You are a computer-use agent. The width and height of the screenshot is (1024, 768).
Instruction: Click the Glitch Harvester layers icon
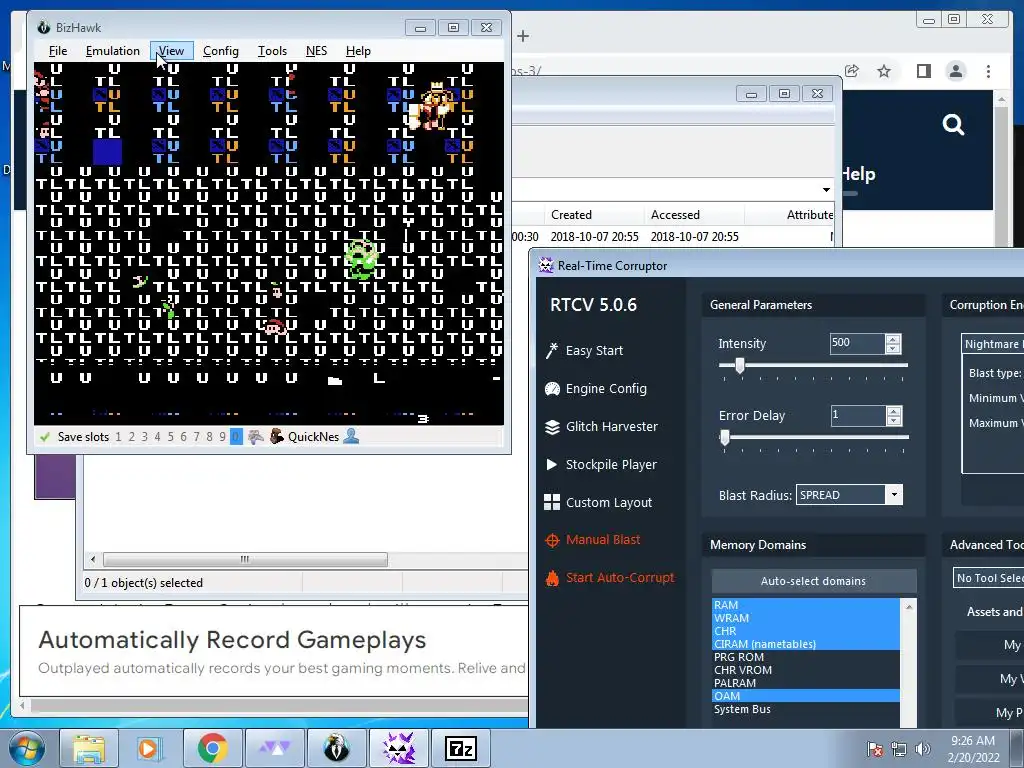click(552, 426)
